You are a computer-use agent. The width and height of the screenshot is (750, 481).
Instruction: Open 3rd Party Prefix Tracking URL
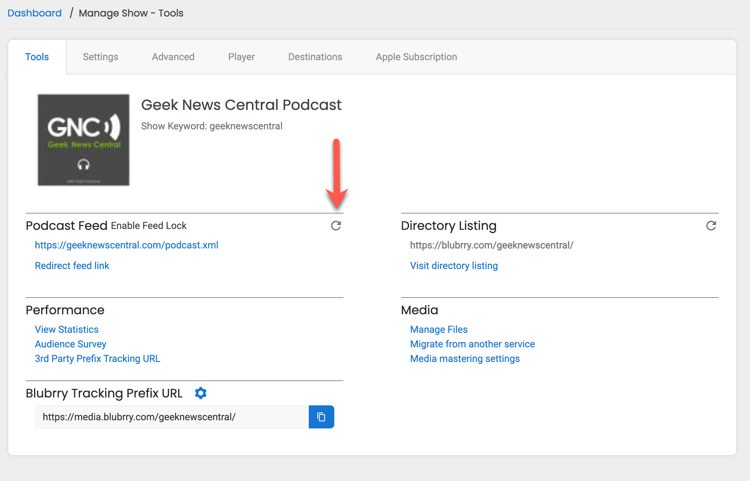(97, 359)
